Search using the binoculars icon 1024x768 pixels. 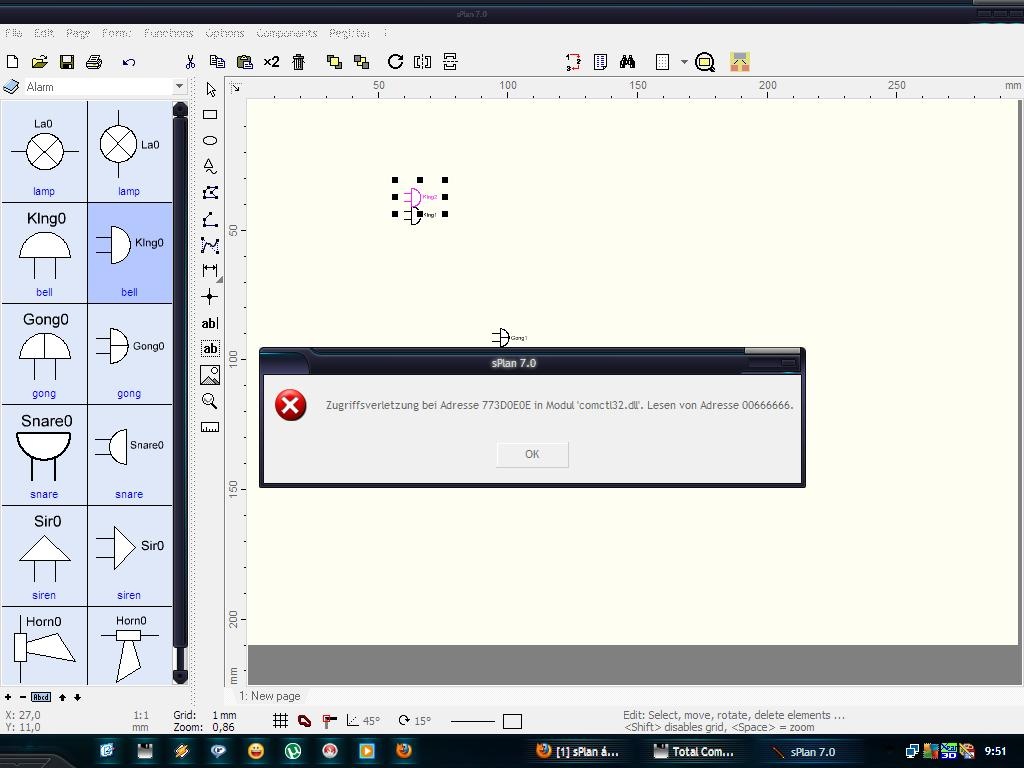pyautogui.click(x=628, y=62)
